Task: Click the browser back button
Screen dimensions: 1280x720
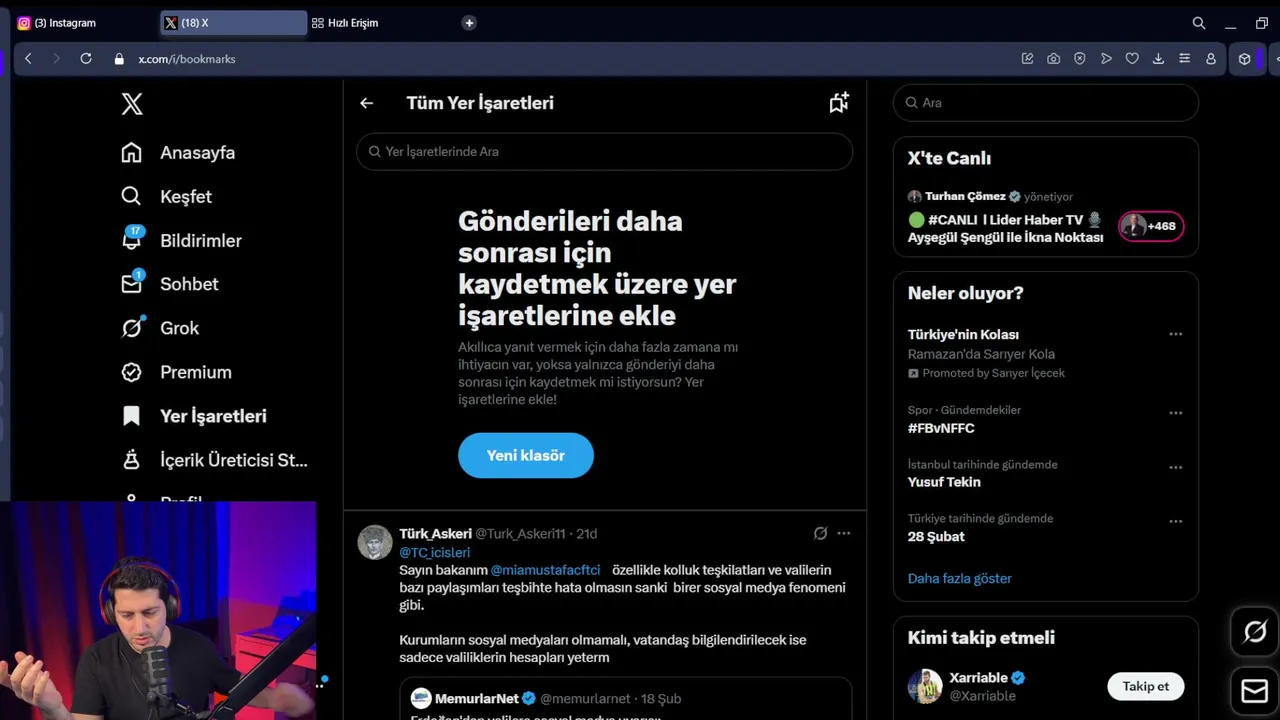Action: point(28,59)
